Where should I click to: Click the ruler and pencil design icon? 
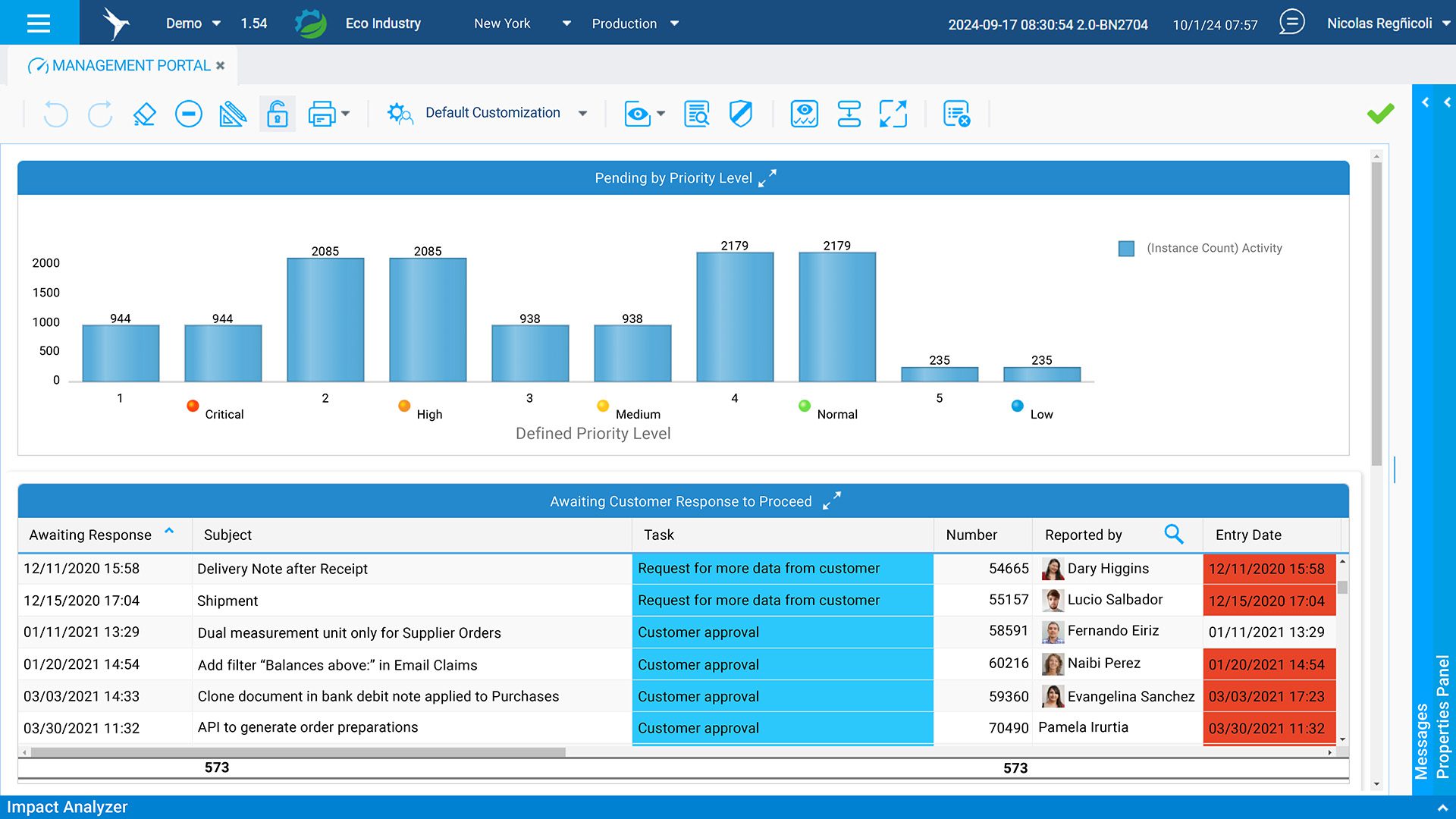tap(233, 114)
